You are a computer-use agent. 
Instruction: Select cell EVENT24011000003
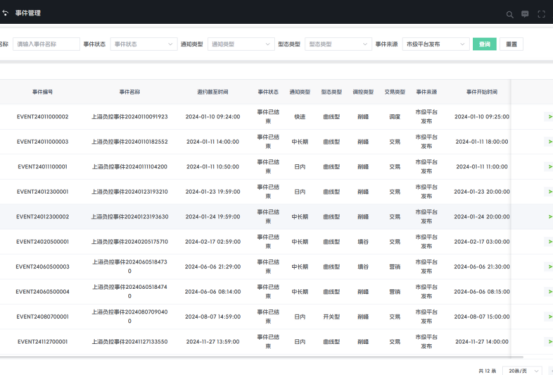pyautogui.click(x=42, y=142)
